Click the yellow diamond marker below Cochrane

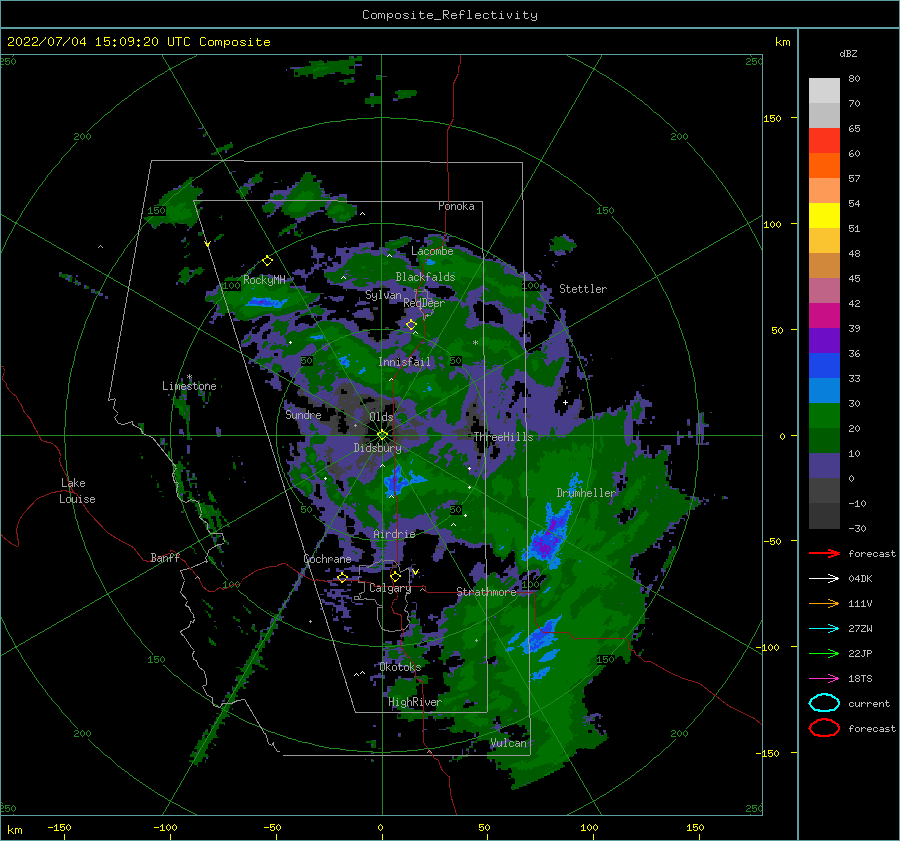342,577
